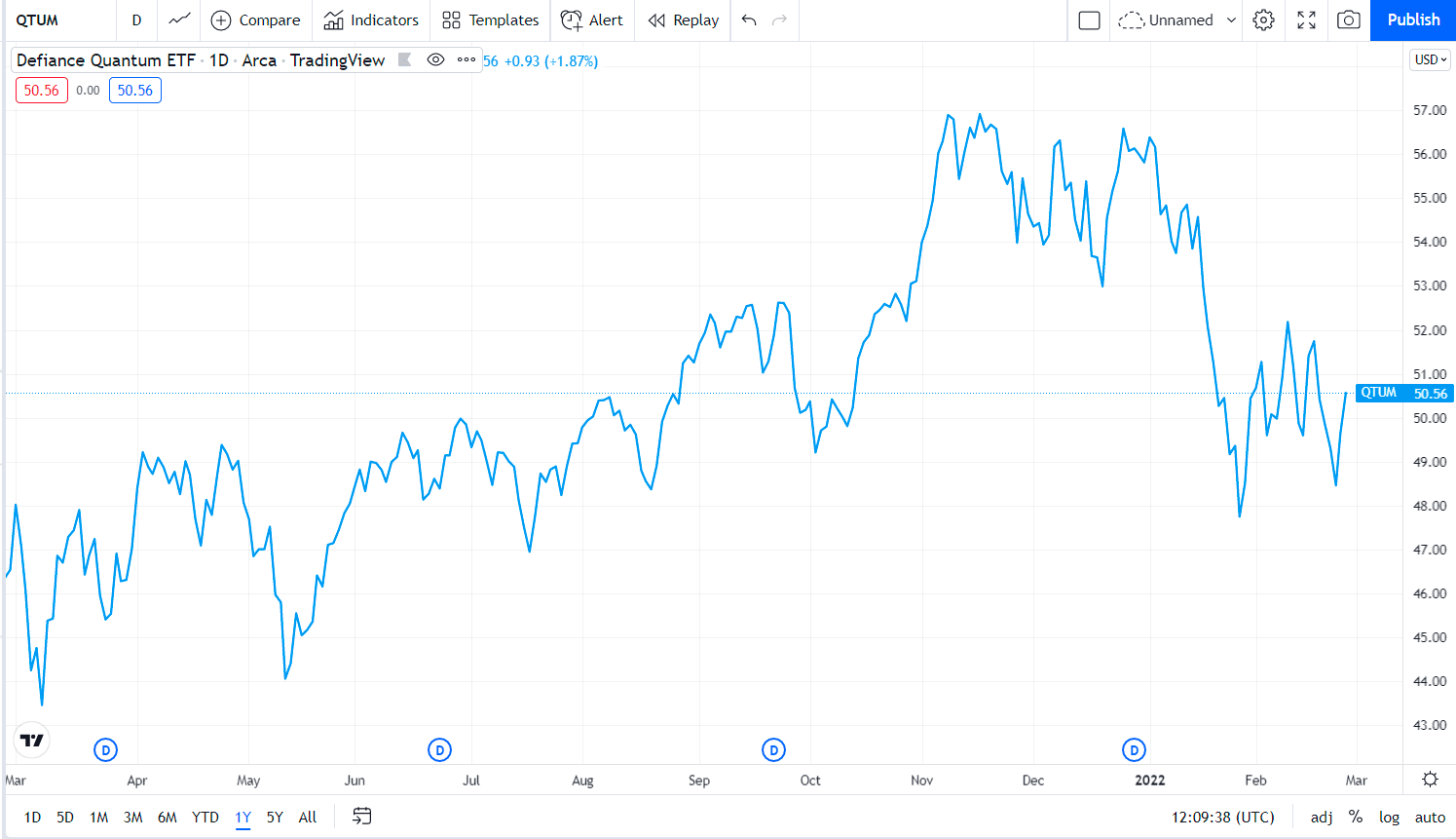The width and height of the screenshot is (1456, 839).
Task: Select the 1M time range
Action: coord(99,817)
